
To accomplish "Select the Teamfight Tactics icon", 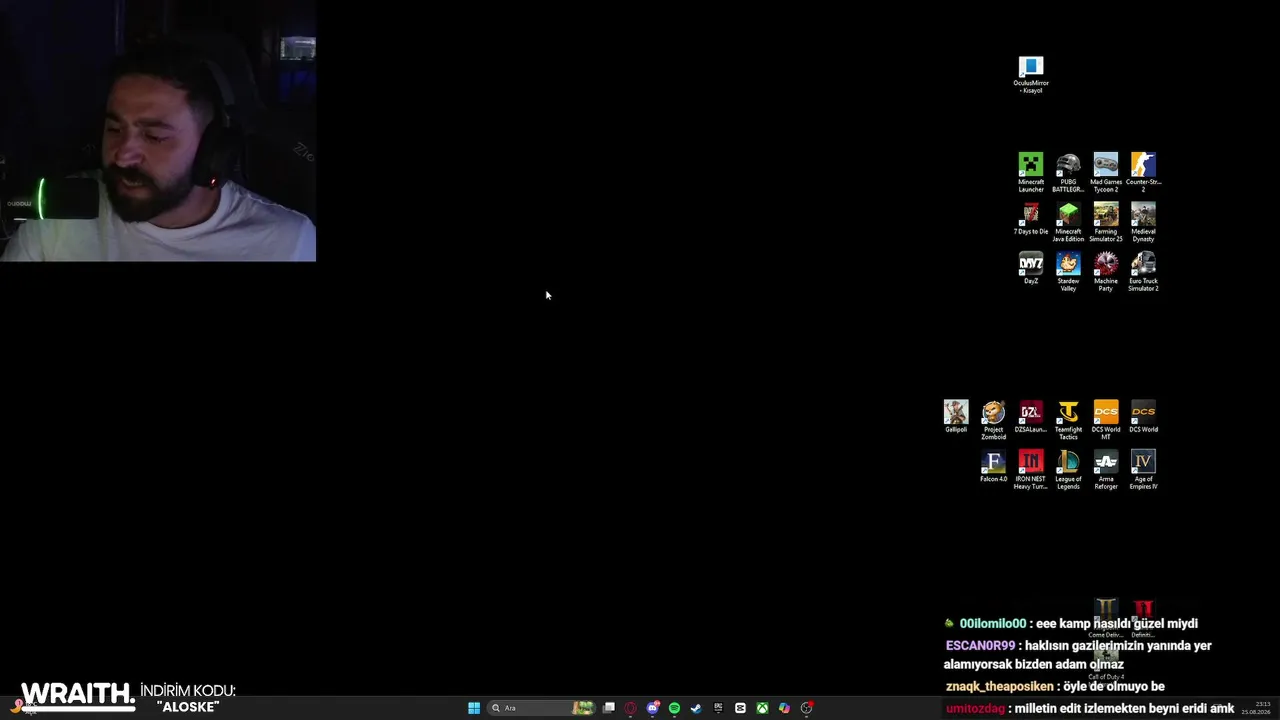I will (1068, 420).
